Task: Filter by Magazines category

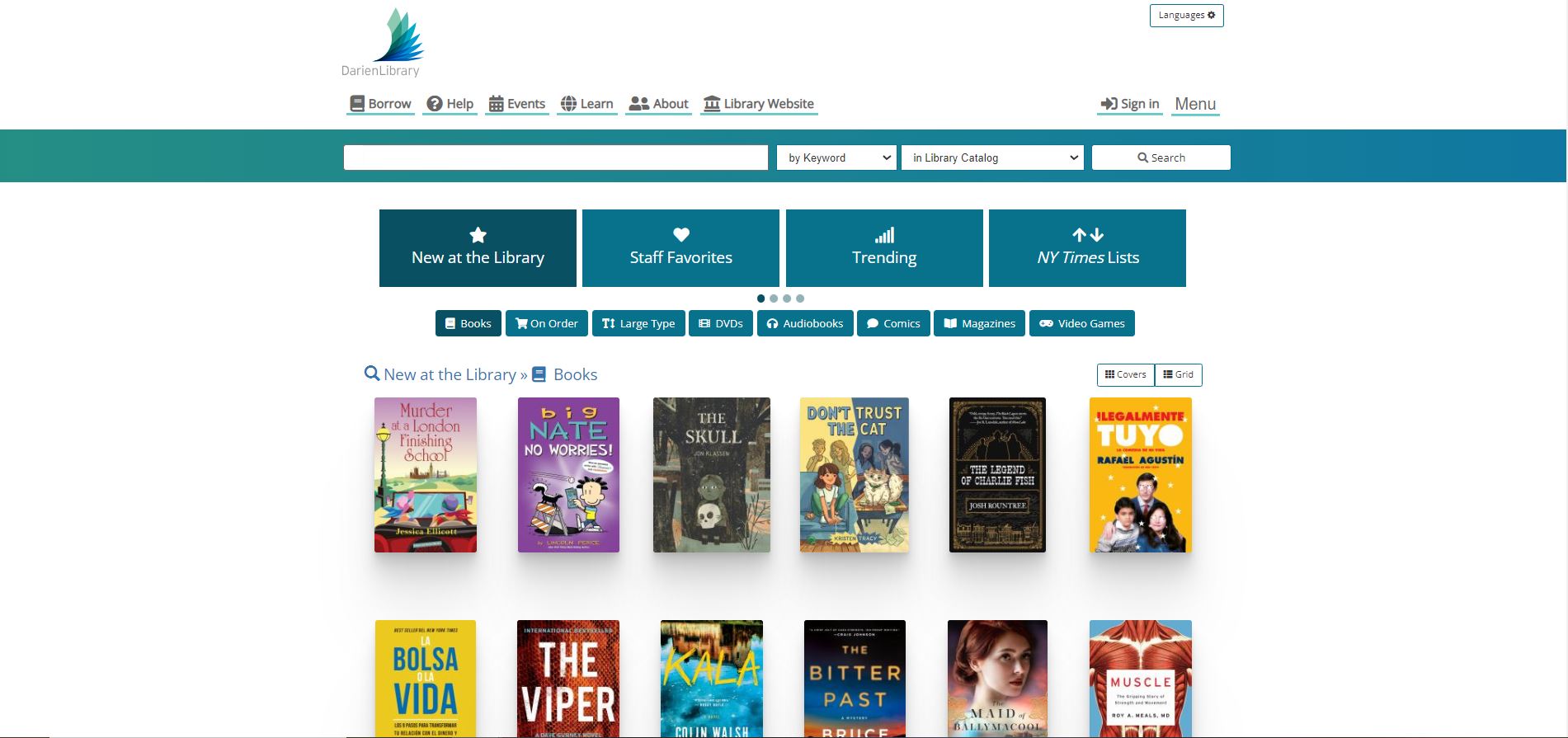Action: (x=980, y=323)
